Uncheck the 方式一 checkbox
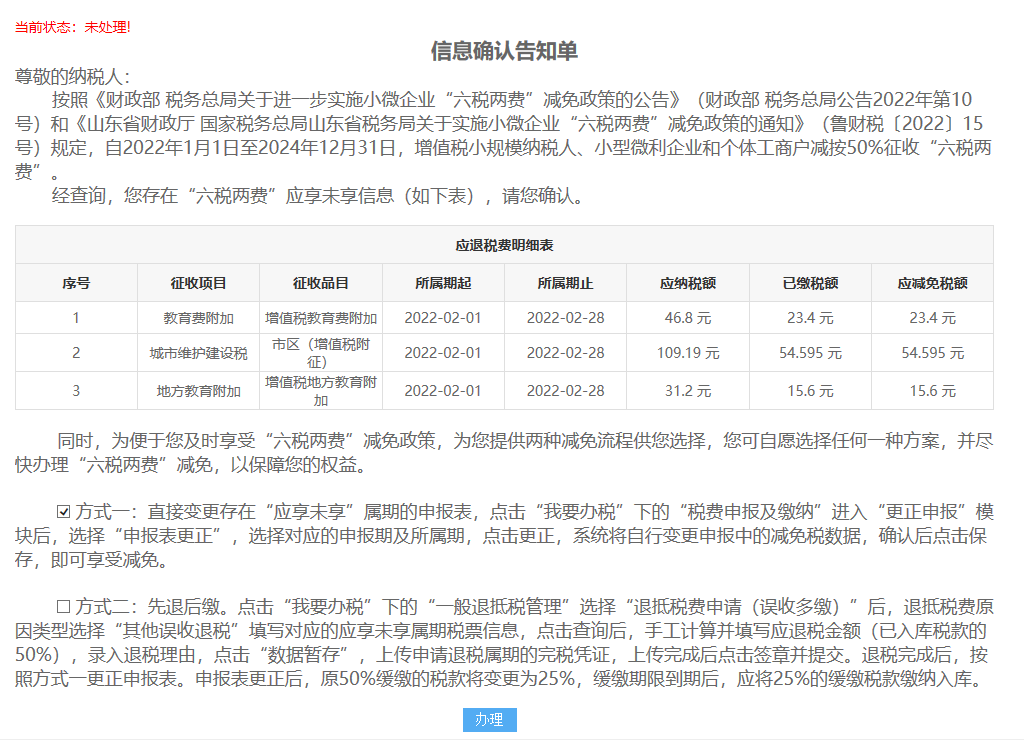Image resolution: width=1024 pixels, height=741 pixels. click(63, 512)
